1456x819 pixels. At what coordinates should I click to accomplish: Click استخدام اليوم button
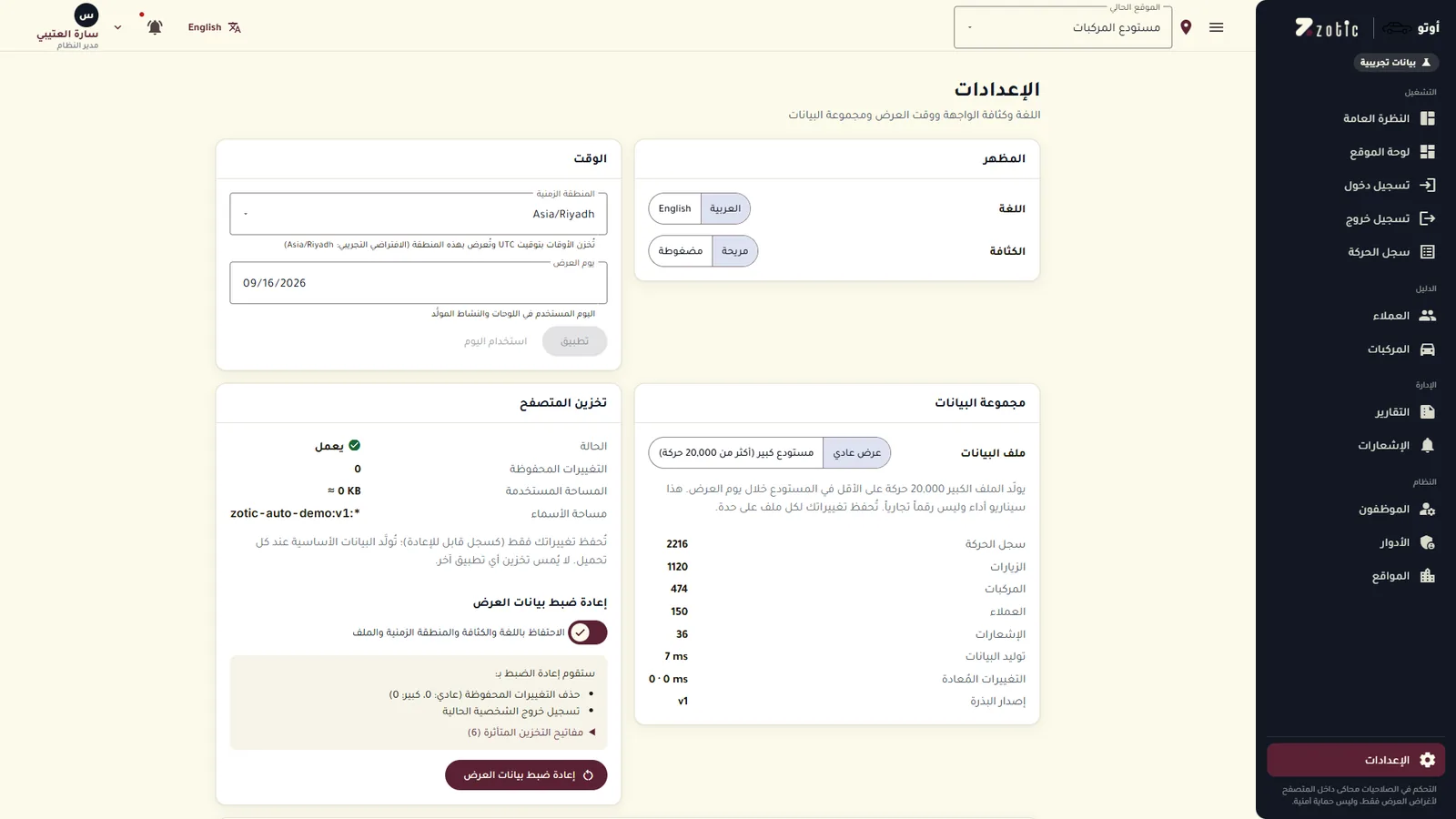496,341
